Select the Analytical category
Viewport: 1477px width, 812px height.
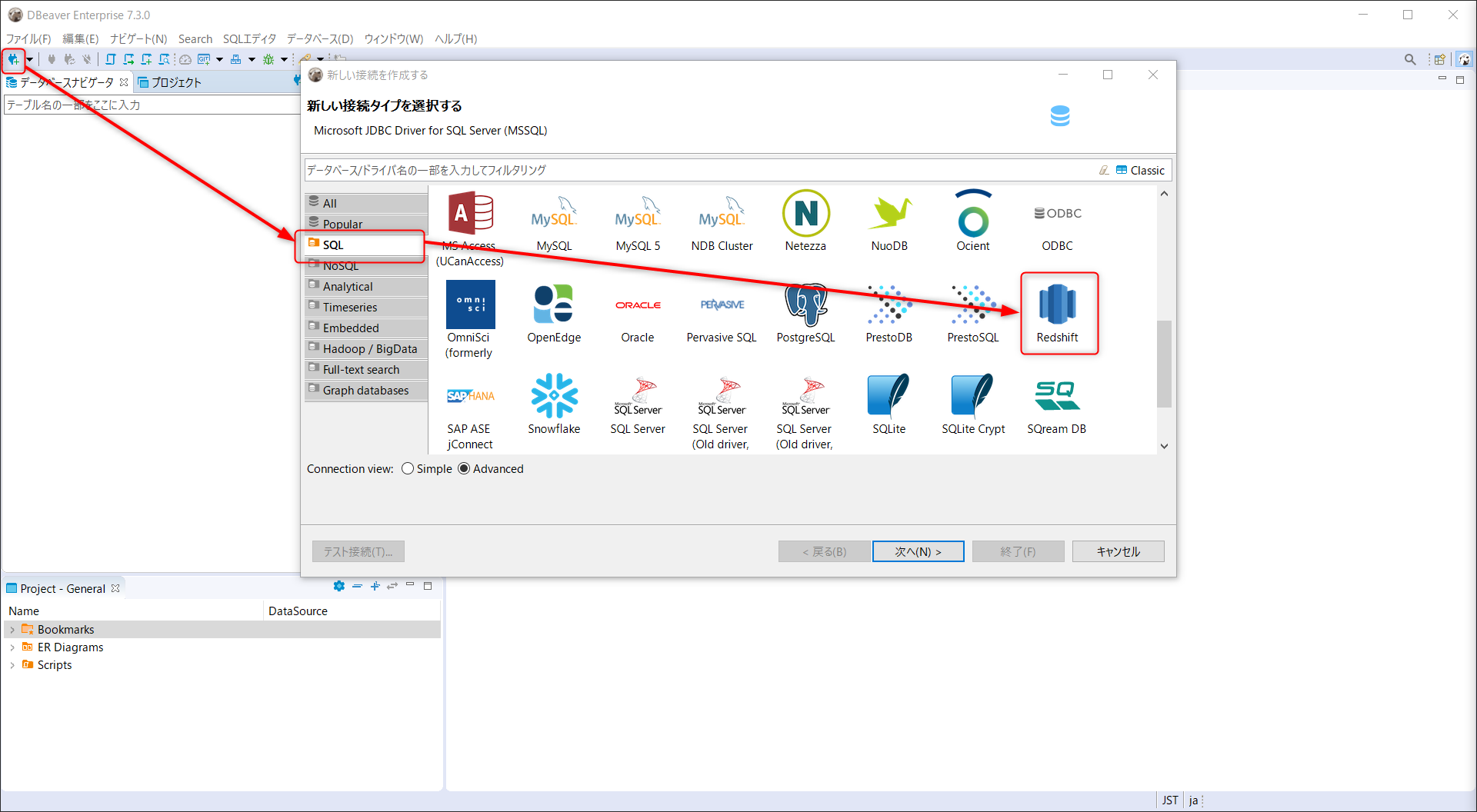pos(366,286)
